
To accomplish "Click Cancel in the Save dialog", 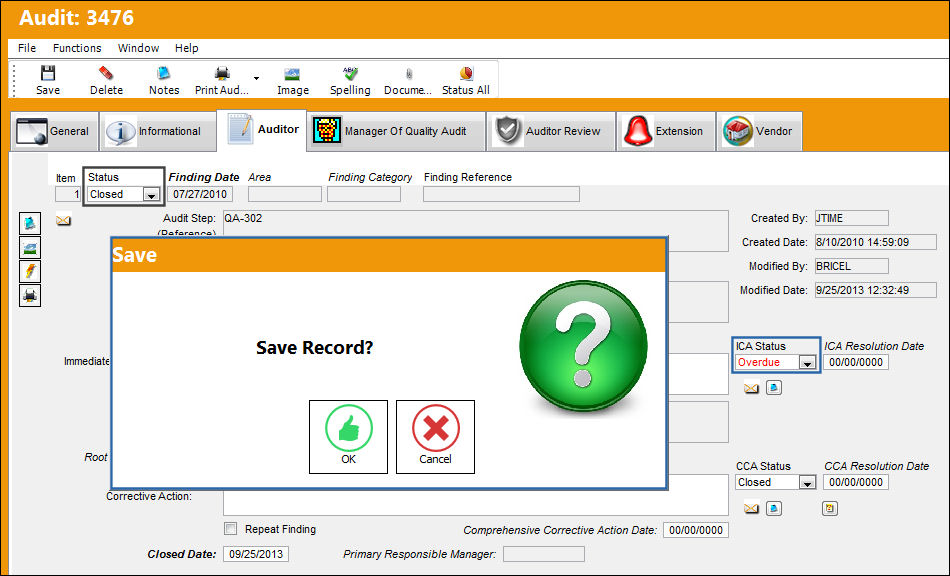I will (435, 437).
